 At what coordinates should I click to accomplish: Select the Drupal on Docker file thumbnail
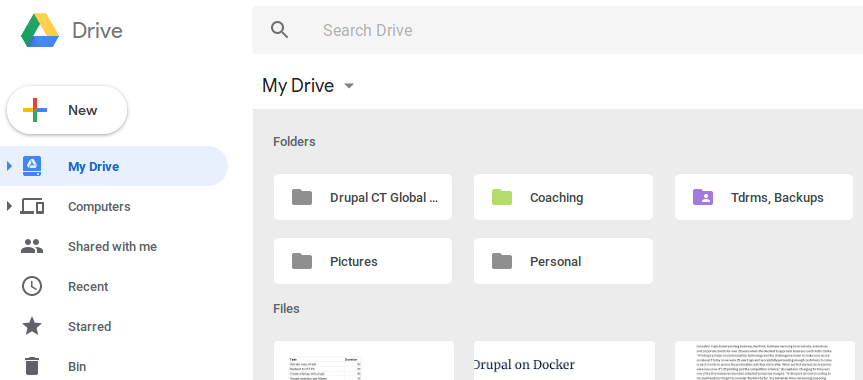tap(564, 361)
